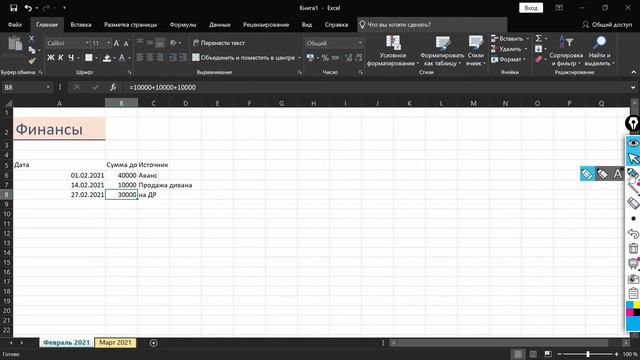Toggle bold Ж formatting
The image size is (640, 360).
click(x=51, y=58)
